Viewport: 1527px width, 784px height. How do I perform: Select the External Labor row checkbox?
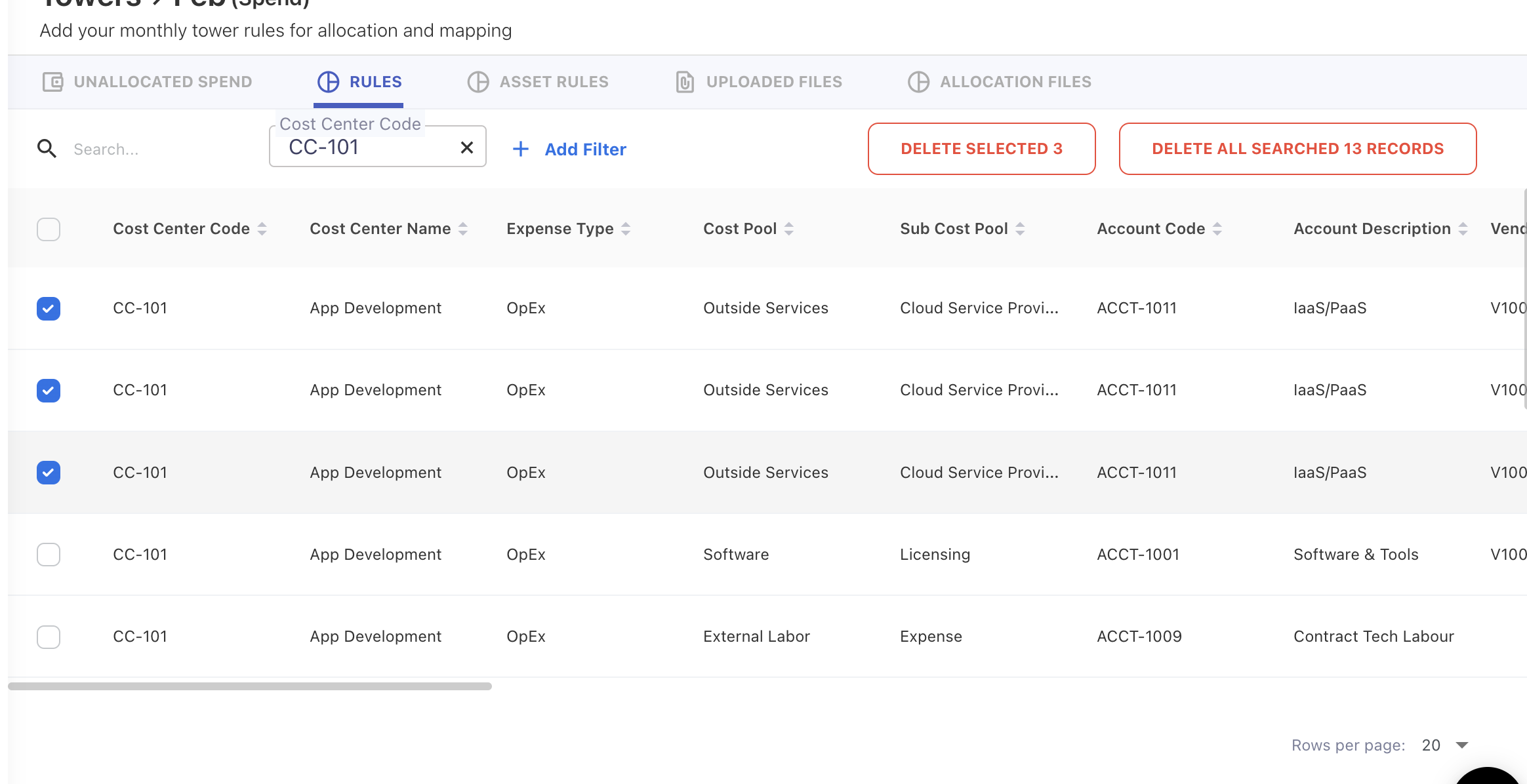tap(49, 637)
